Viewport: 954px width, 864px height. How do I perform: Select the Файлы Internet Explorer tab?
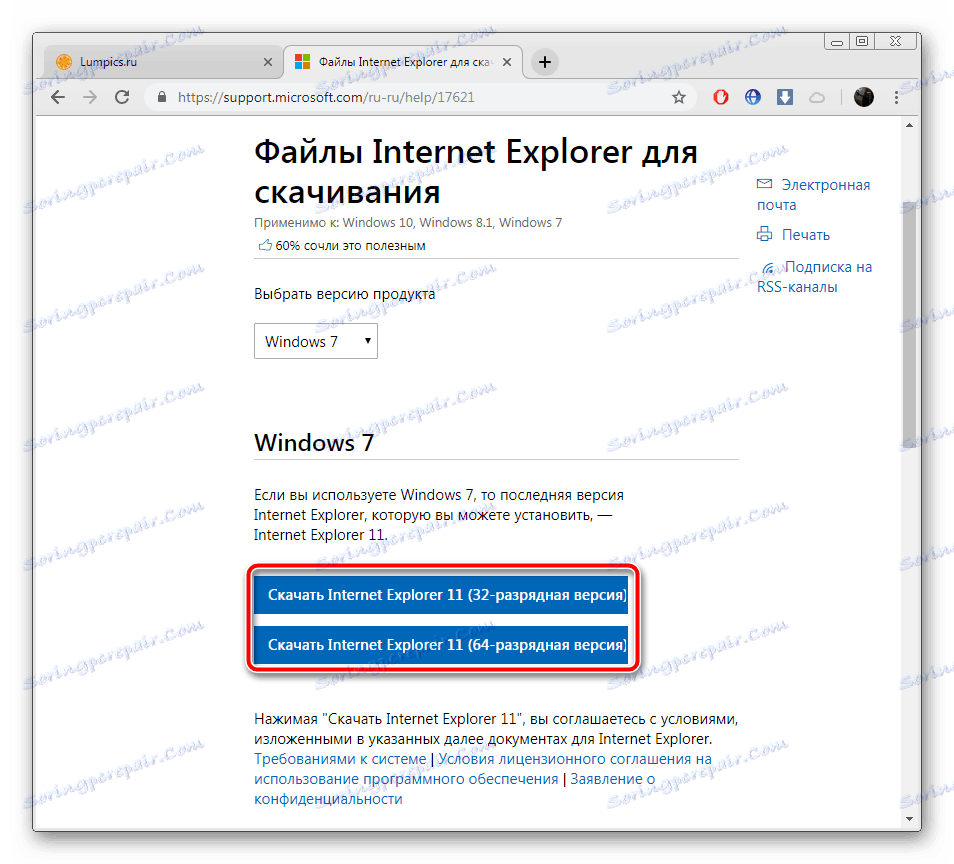[x=403, y=62]
